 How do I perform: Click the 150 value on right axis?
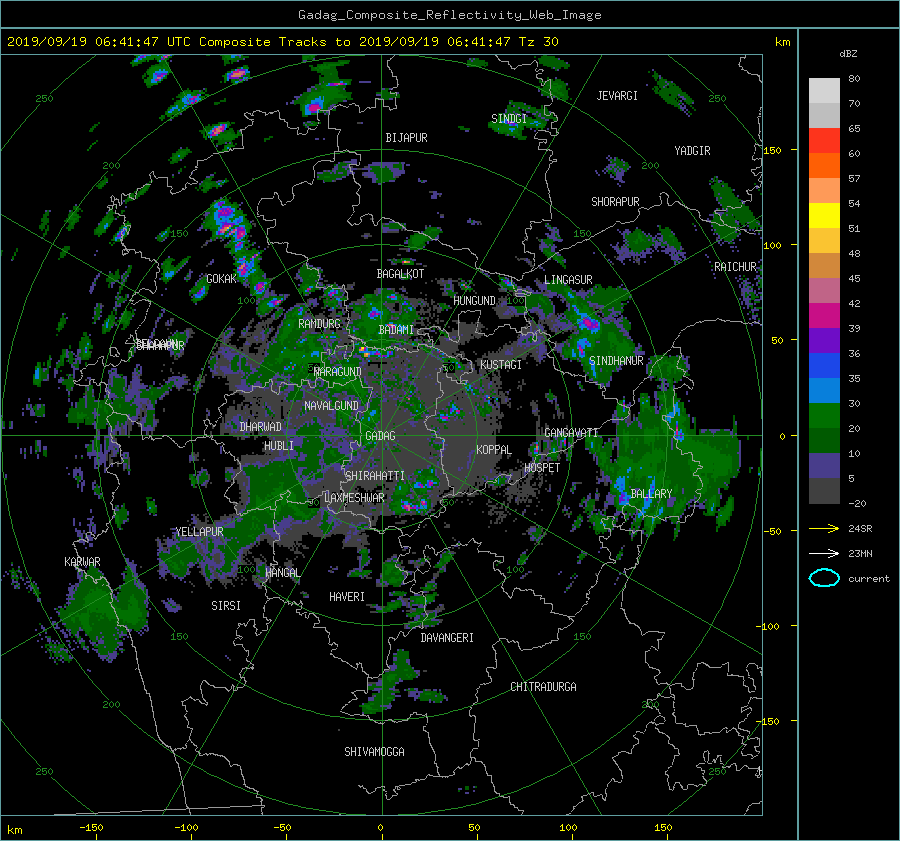(772, 150)
